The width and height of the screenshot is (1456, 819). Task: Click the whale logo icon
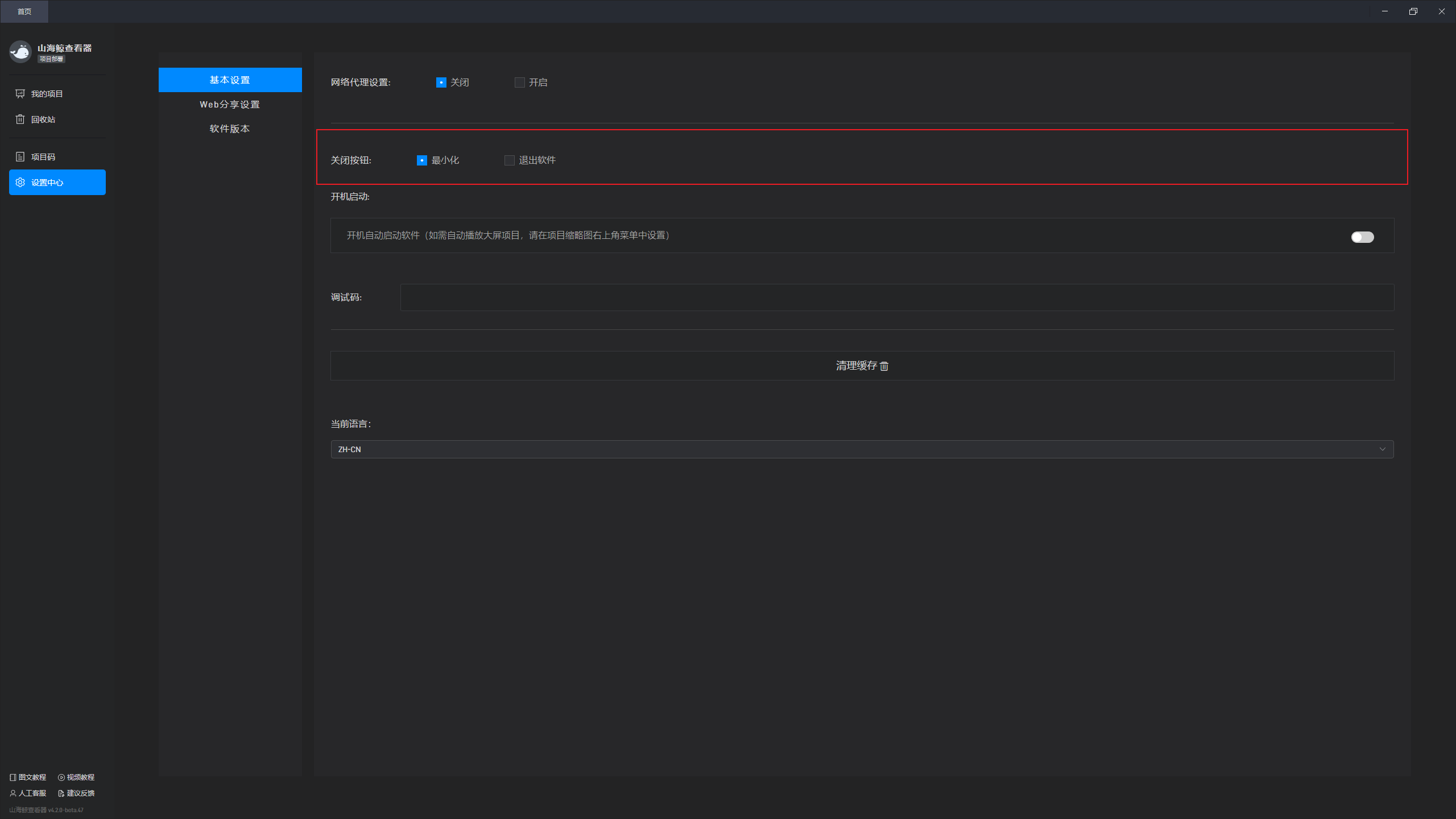pyautogui.click(x=20, y=52)
